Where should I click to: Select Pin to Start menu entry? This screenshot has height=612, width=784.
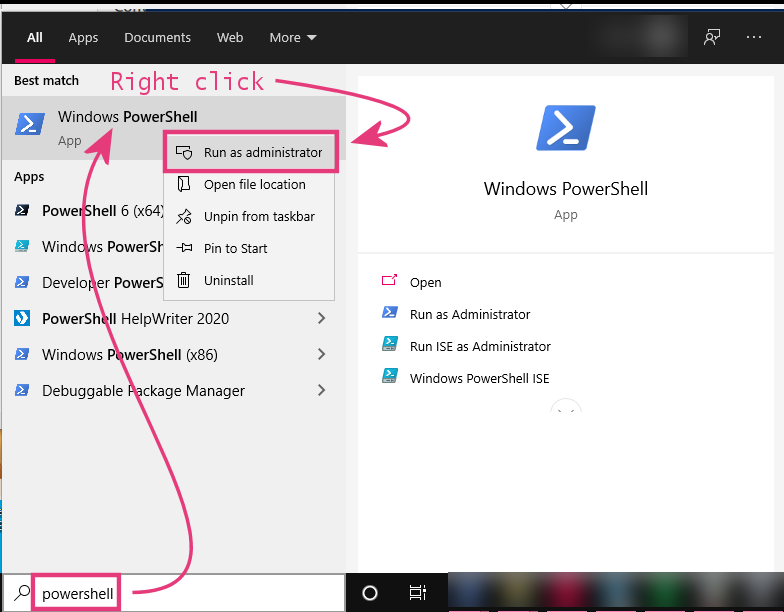point(249,248)
